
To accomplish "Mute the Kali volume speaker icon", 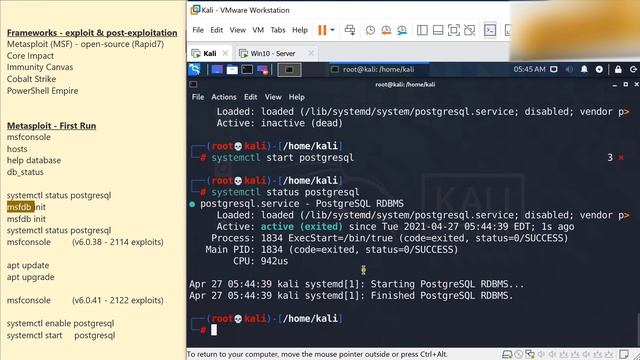I will pyautogui.click(x=569, y=69).
